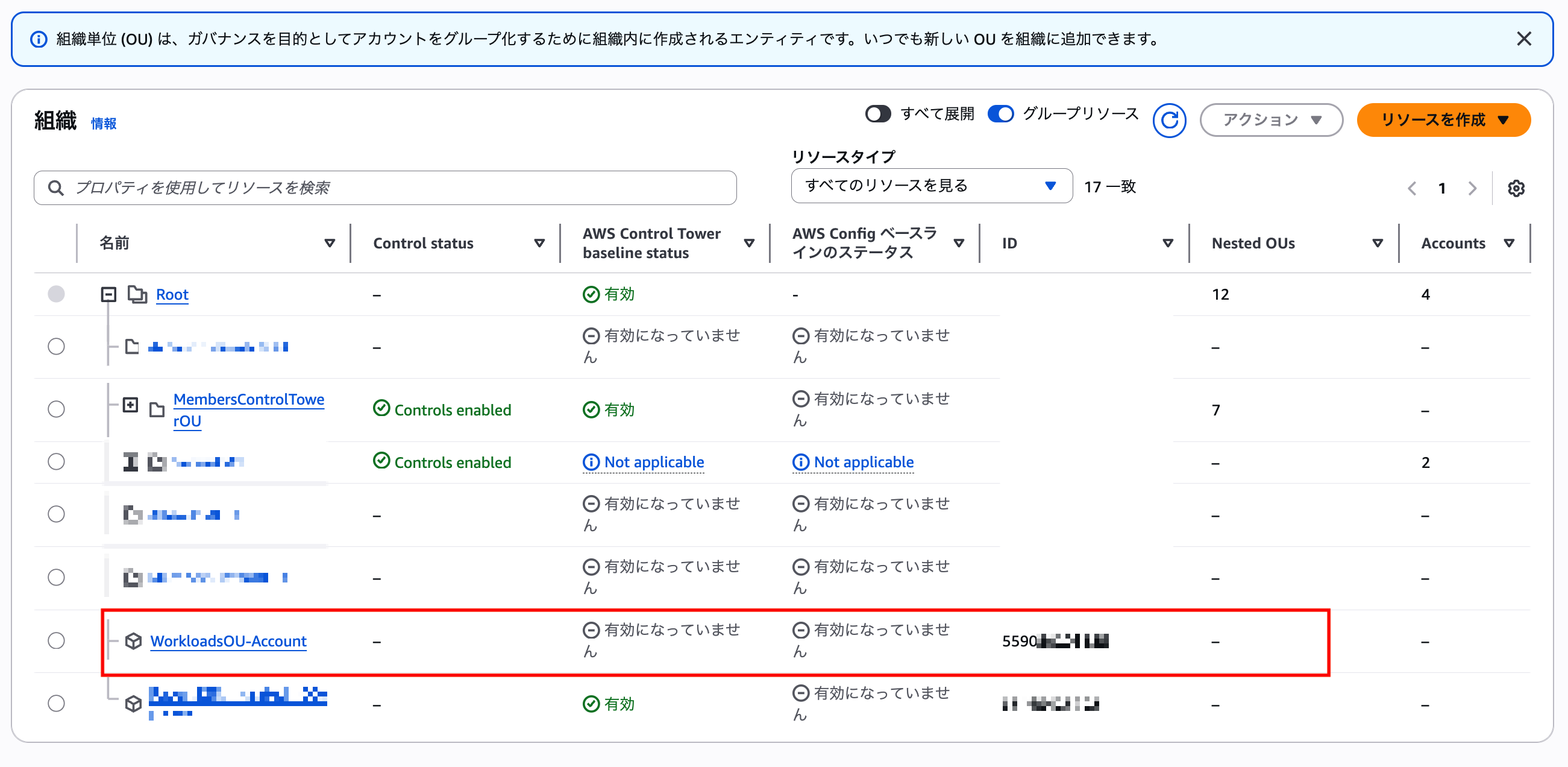Viewport: 1568px width, 767px height.
Task: Disable the グループリソース toggle
Action: pos(1001,113)
